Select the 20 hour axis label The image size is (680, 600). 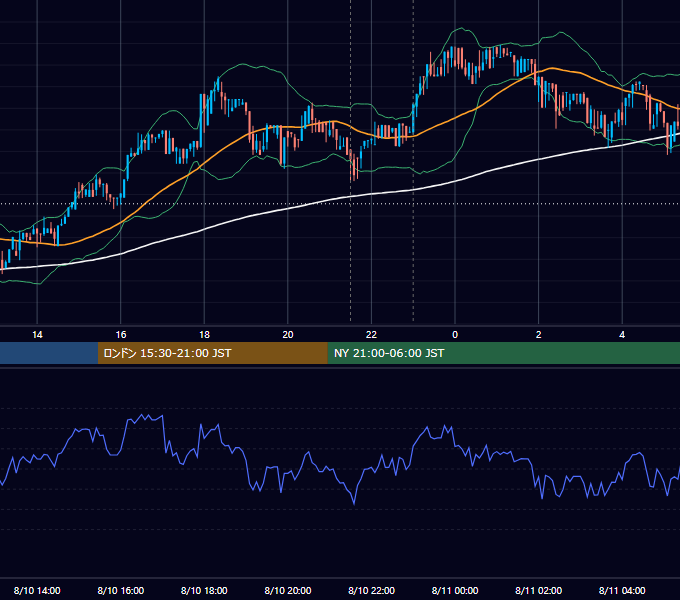coord(288,335)
